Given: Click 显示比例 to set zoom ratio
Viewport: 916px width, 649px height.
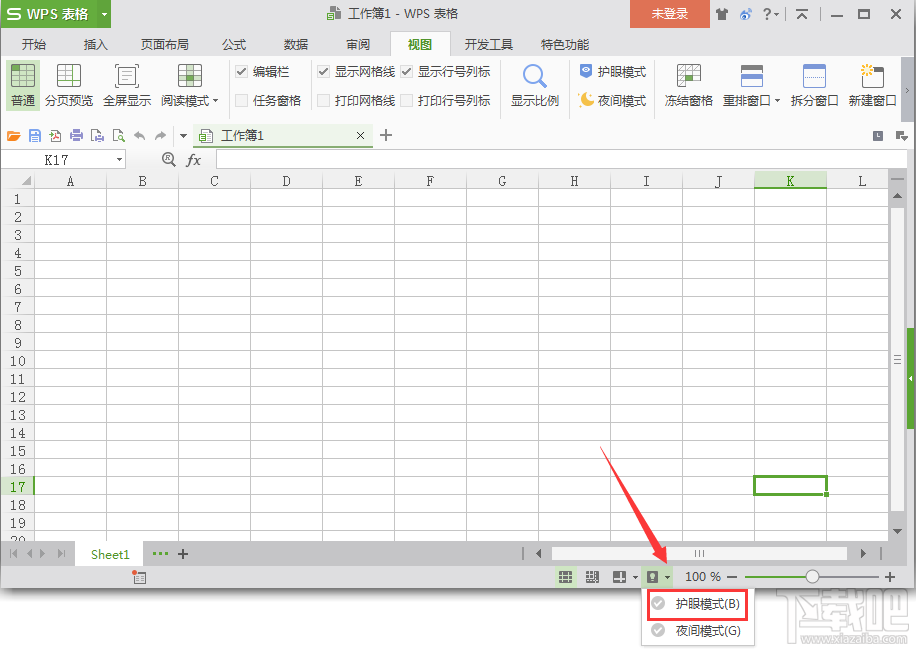Looking at the screenshot, I should point(533,83).
